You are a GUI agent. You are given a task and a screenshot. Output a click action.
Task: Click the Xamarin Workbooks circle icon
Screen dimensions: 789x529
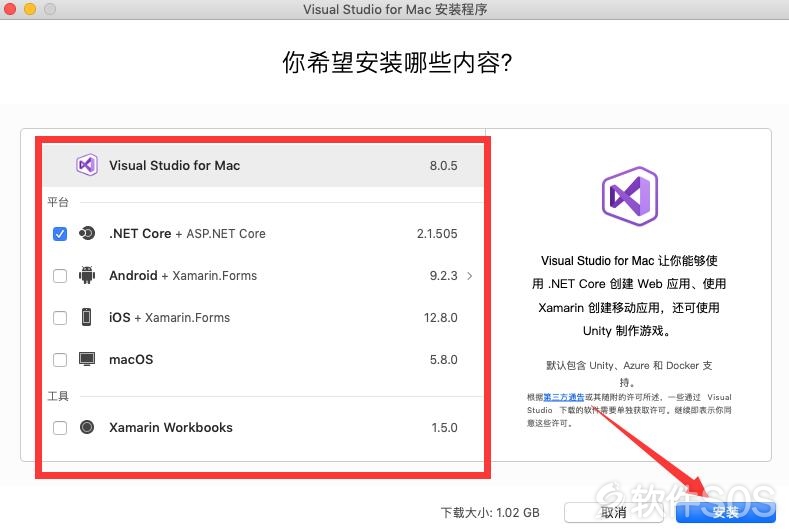(x=87, y=427)
